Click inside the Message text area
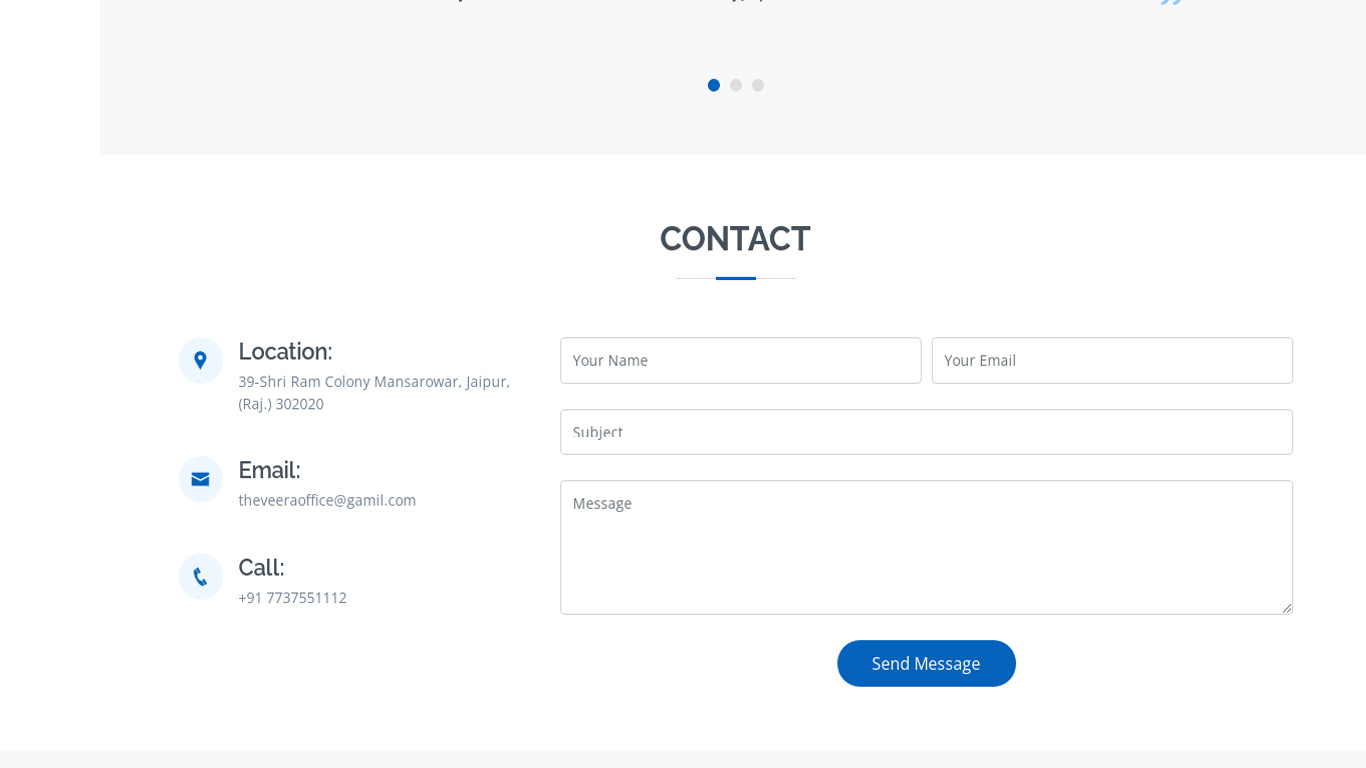1366x768 pixels. (x=926, y=547)
